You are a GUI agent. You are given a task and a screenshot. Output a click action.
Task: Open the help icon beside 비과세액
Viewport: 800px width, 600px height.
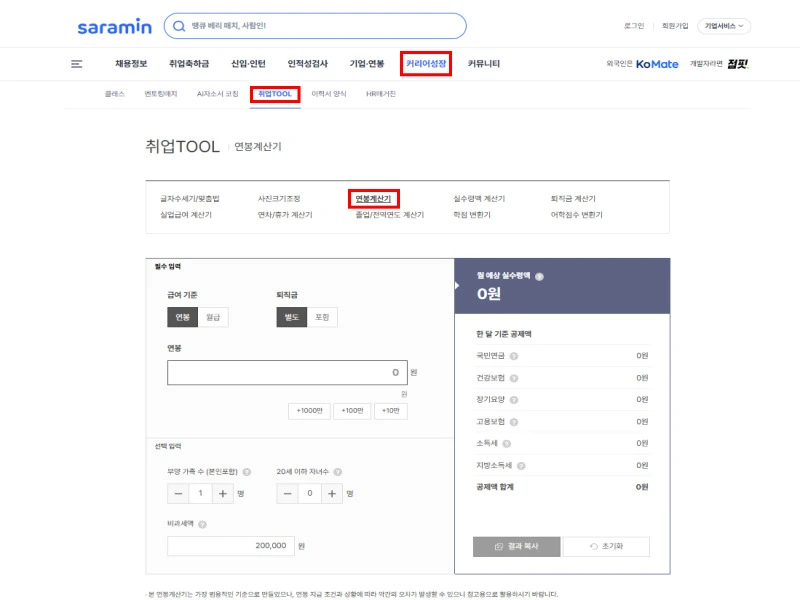pyautogui.click(x=202, y=524)
